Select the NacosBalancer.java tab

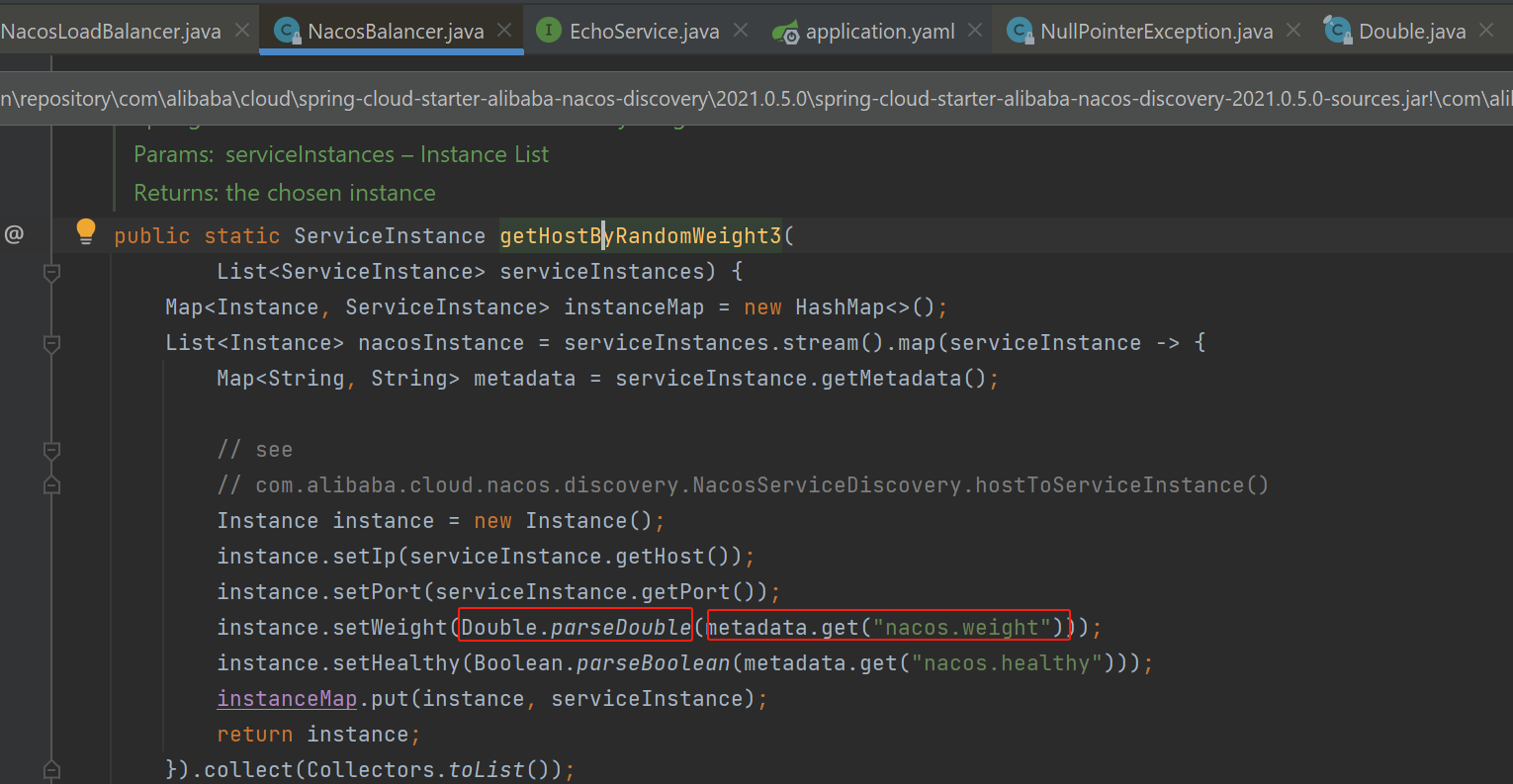pyautogui.click(x=396, y=32)
